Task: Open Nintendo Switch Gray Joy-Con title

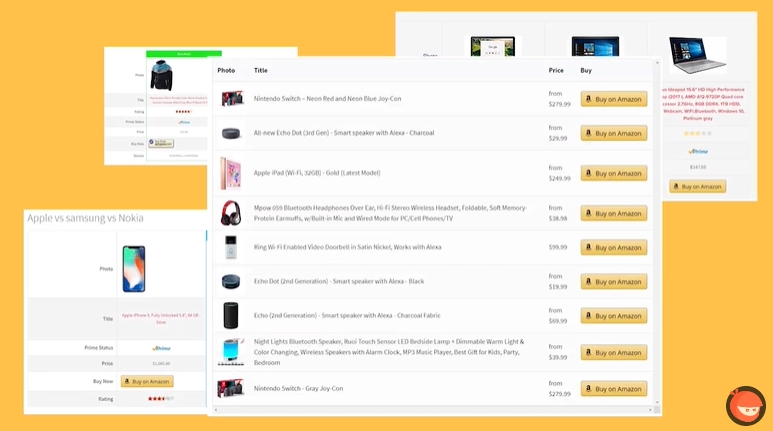Action: (x=298, y=388)
